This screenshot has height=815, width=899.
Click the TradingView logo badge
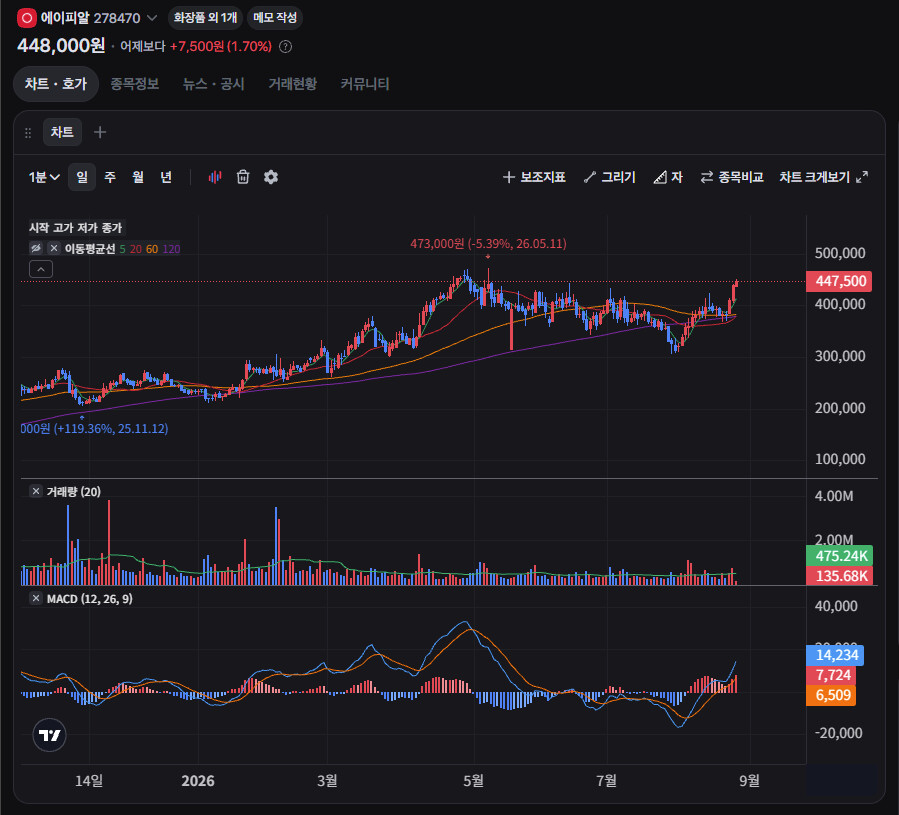coord(50,735)
